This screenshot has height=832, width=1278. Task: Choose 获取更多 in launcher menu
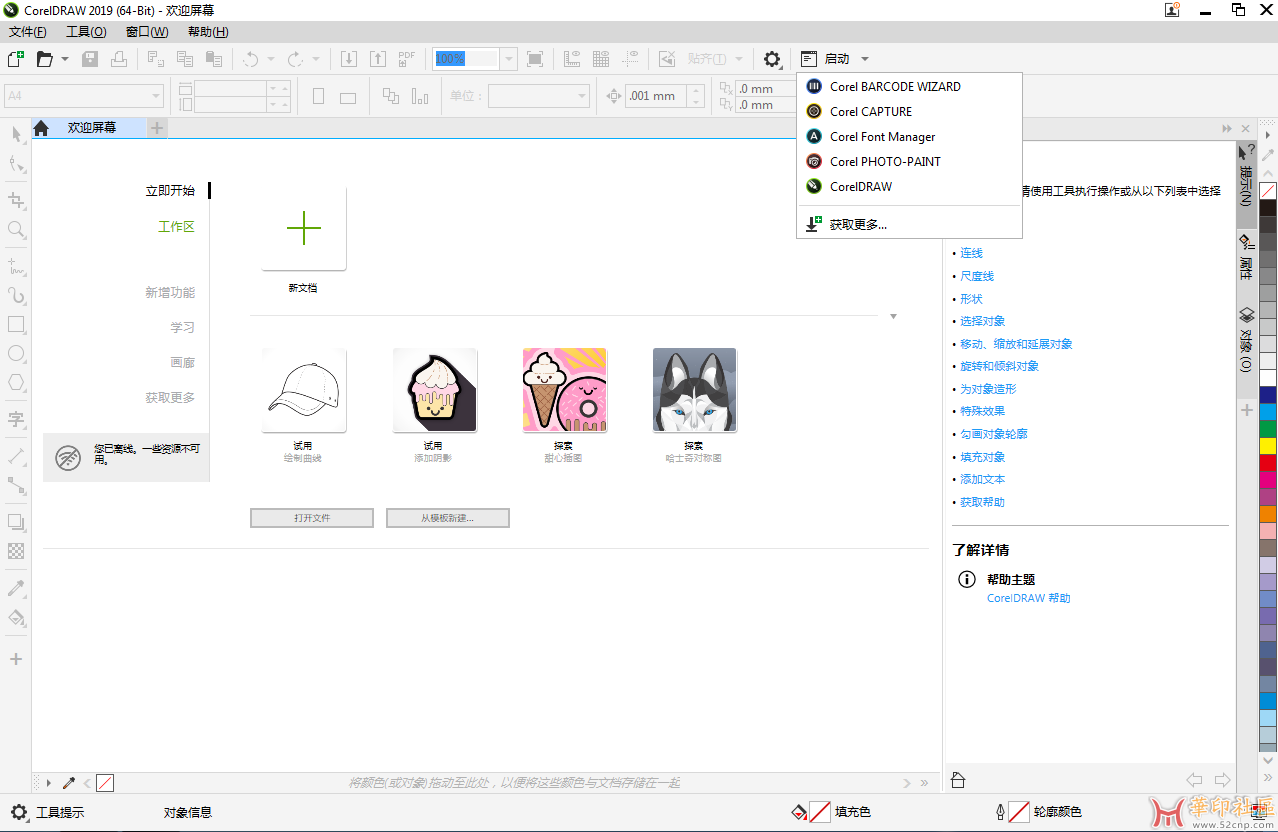[x=909, y=224]
